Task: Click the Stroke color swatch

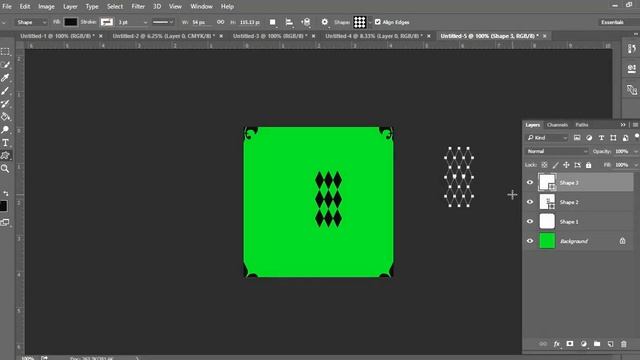Action: (x=107, y=22)
